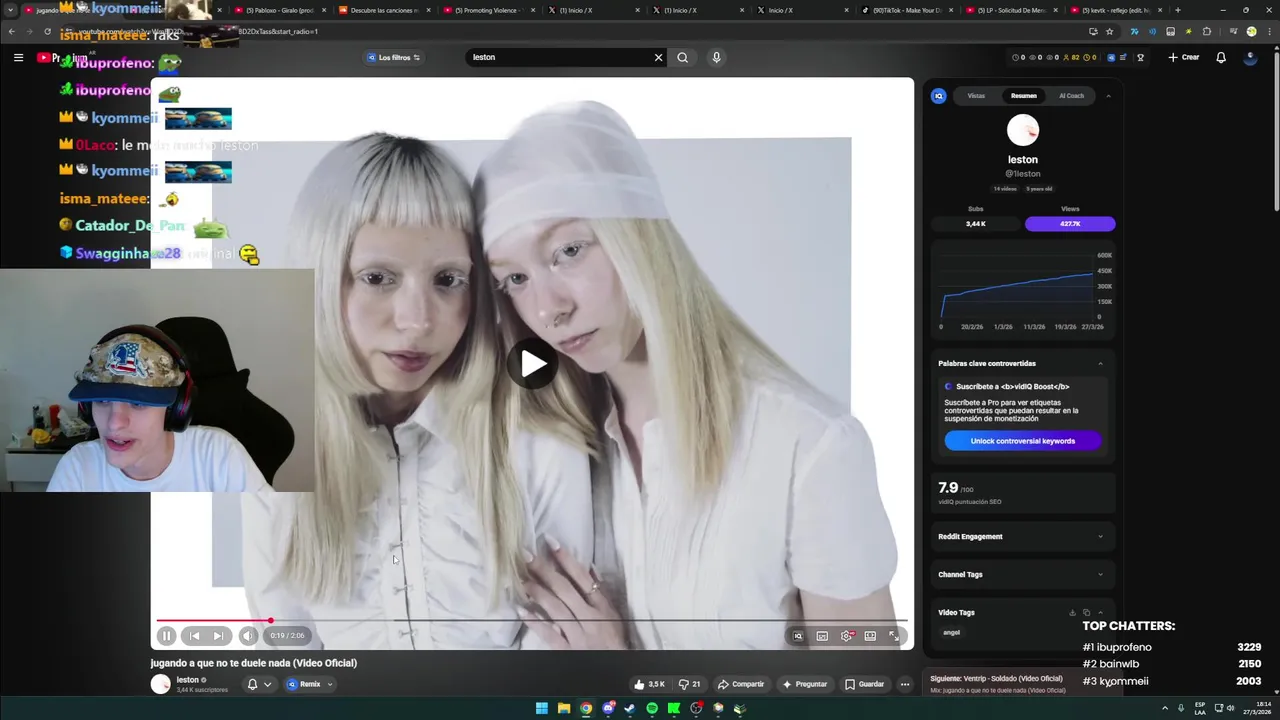
Task: Open the 'Los filtros' filter dropdown
Action: [x=393, y=57]
